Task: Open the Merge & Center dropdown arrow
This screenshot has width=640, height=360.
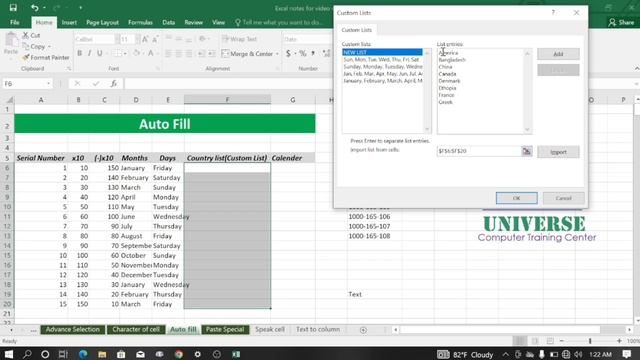Action: tap(277, 54)
